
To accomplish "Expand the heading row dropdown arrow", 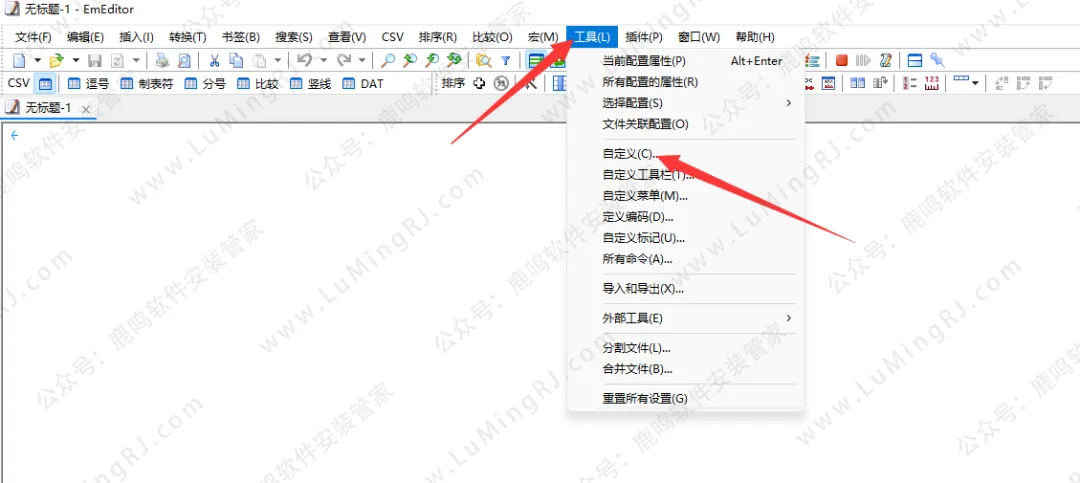I will pos(975,84).
